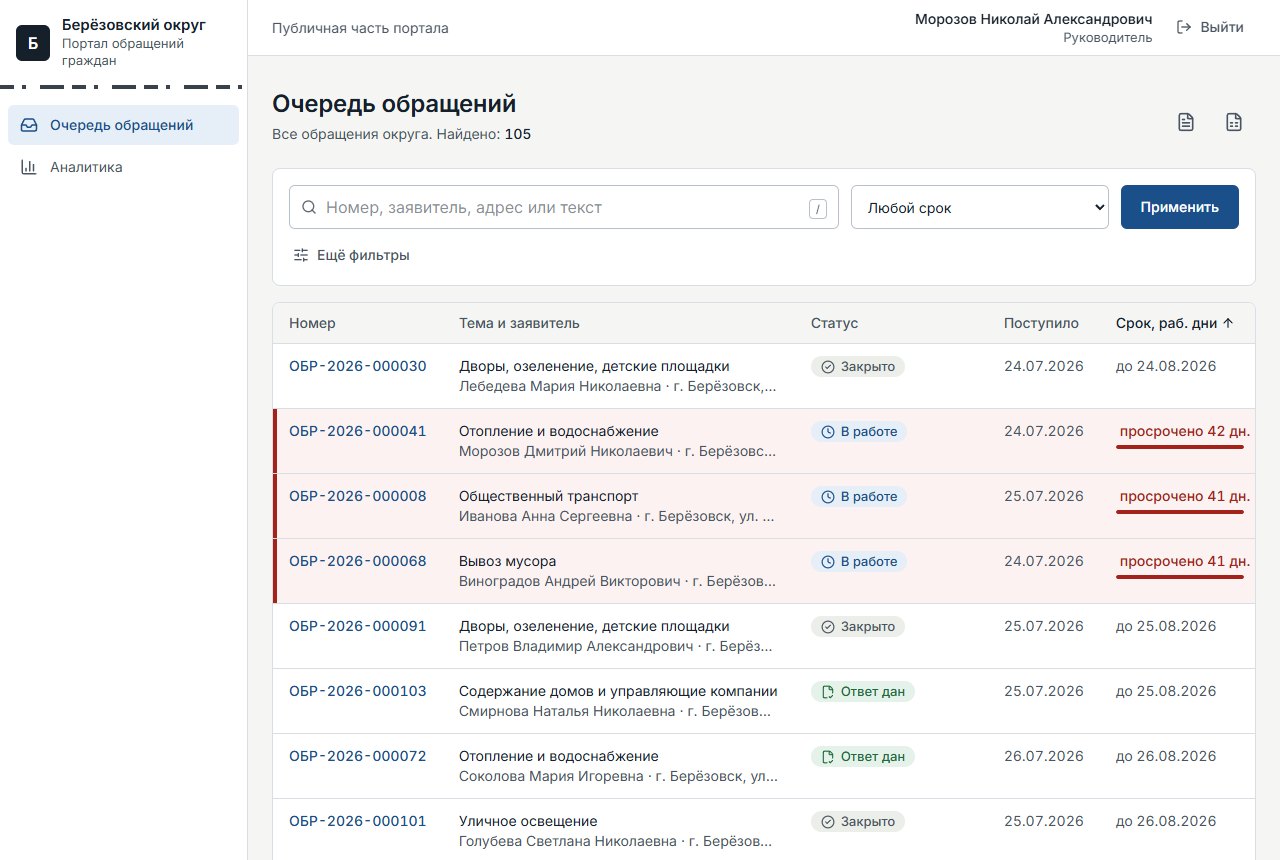Open request ОБР-2026-000068

pyautogui.click(x=358, y=561)
